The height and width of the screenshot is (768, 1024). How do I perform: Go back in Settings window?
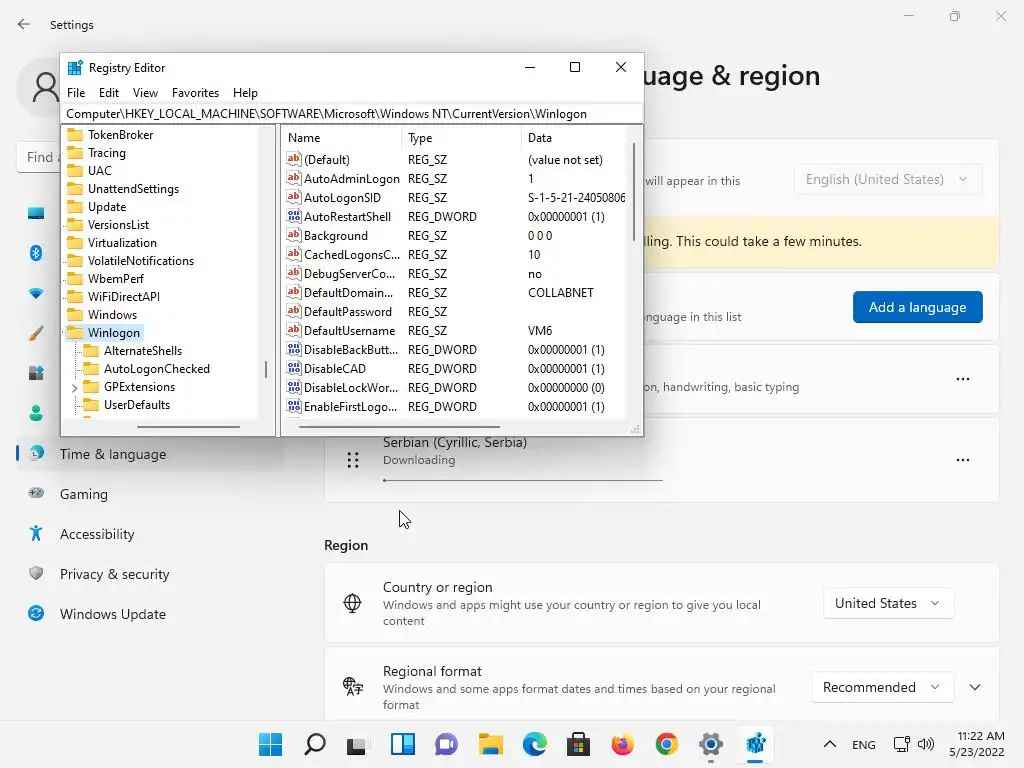(x=24, y=24)
